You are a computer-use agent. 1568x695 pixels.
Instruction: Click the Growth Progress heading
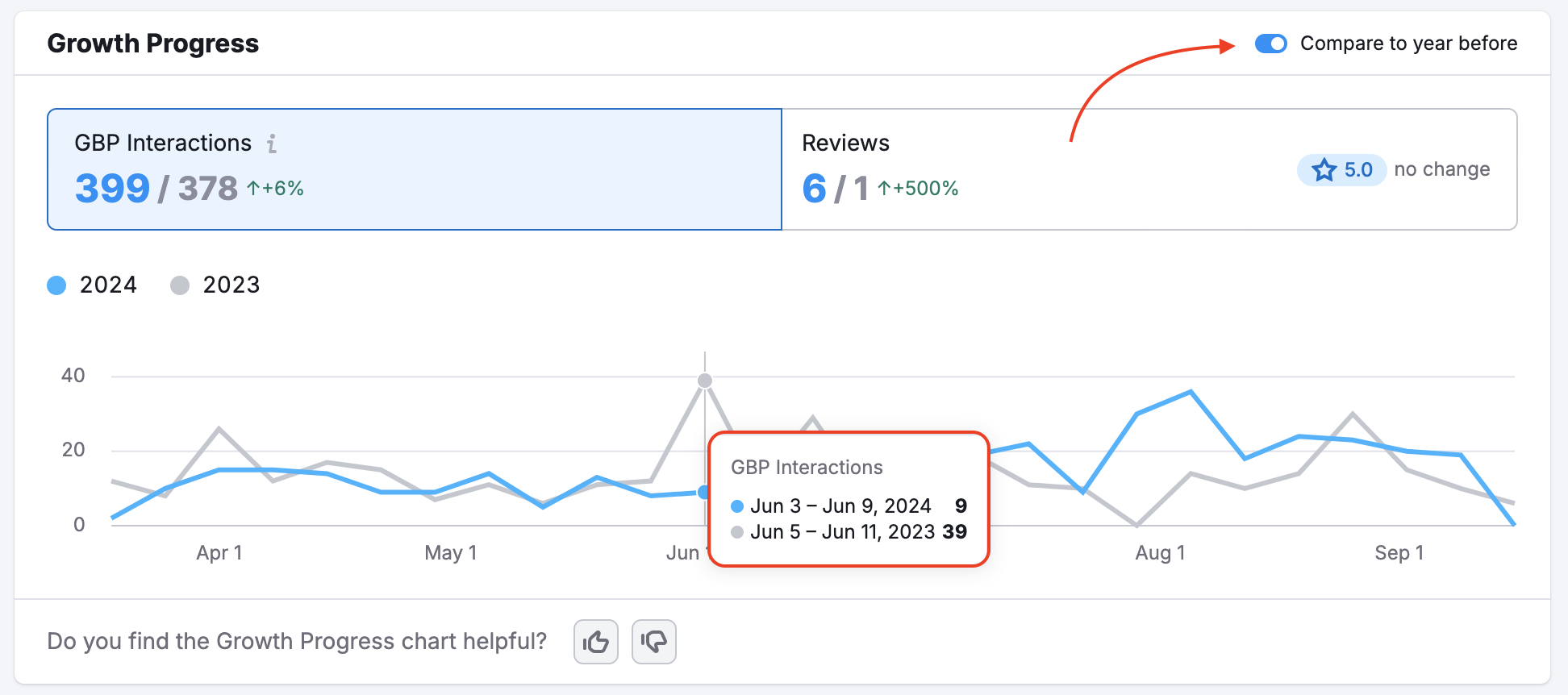click(153, 44)
